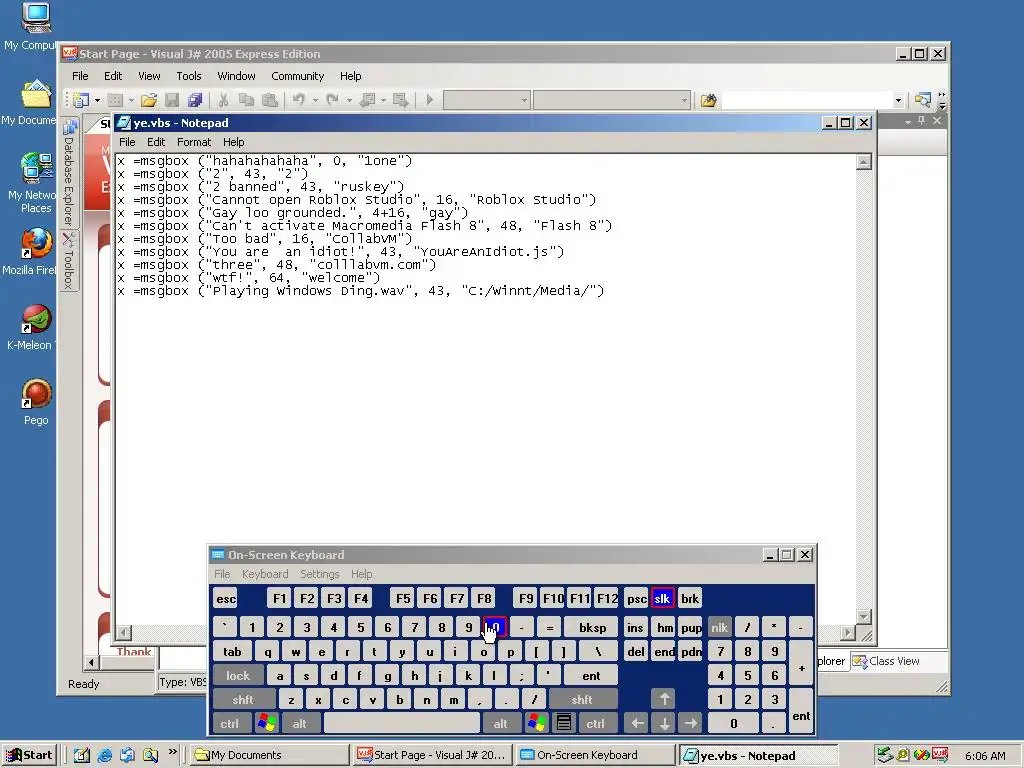Open Pego desktop shortcut
This screenshot has width=1024, height=768.
click(36, 402)
